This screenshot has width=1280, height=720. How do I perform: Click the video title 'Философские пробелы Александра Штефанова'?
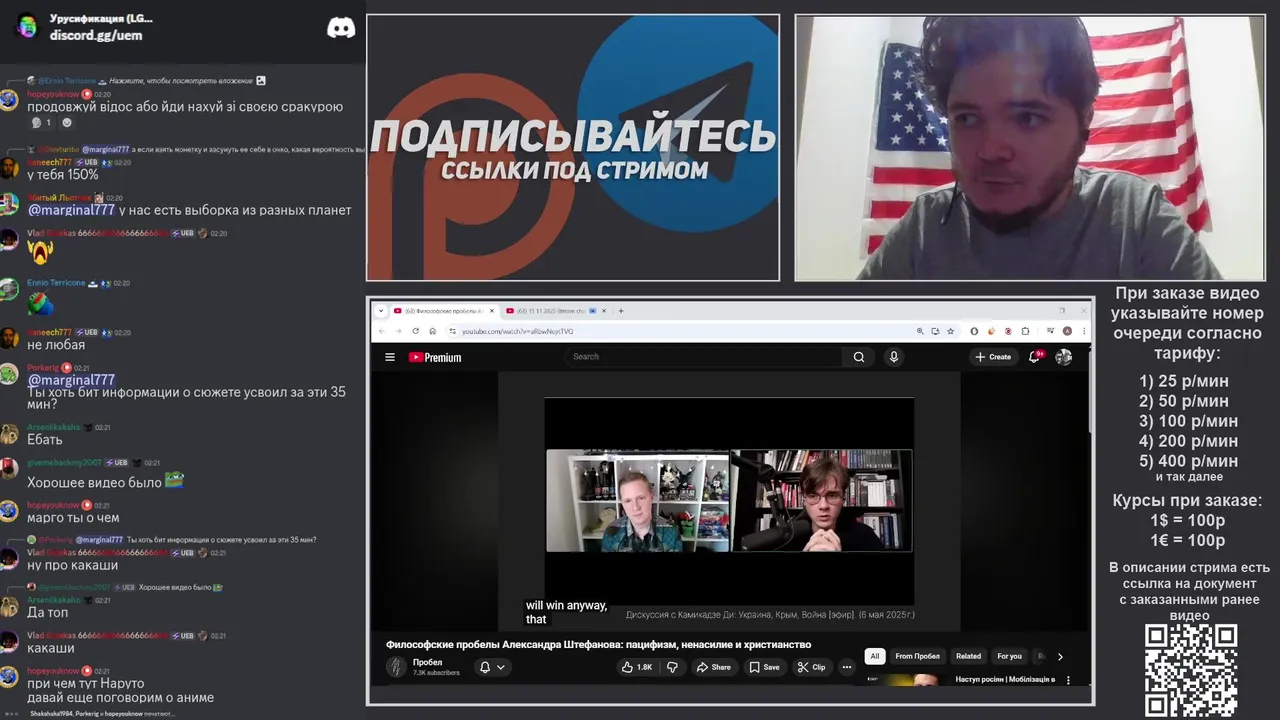pyautogui.click(x=599, y=645)
